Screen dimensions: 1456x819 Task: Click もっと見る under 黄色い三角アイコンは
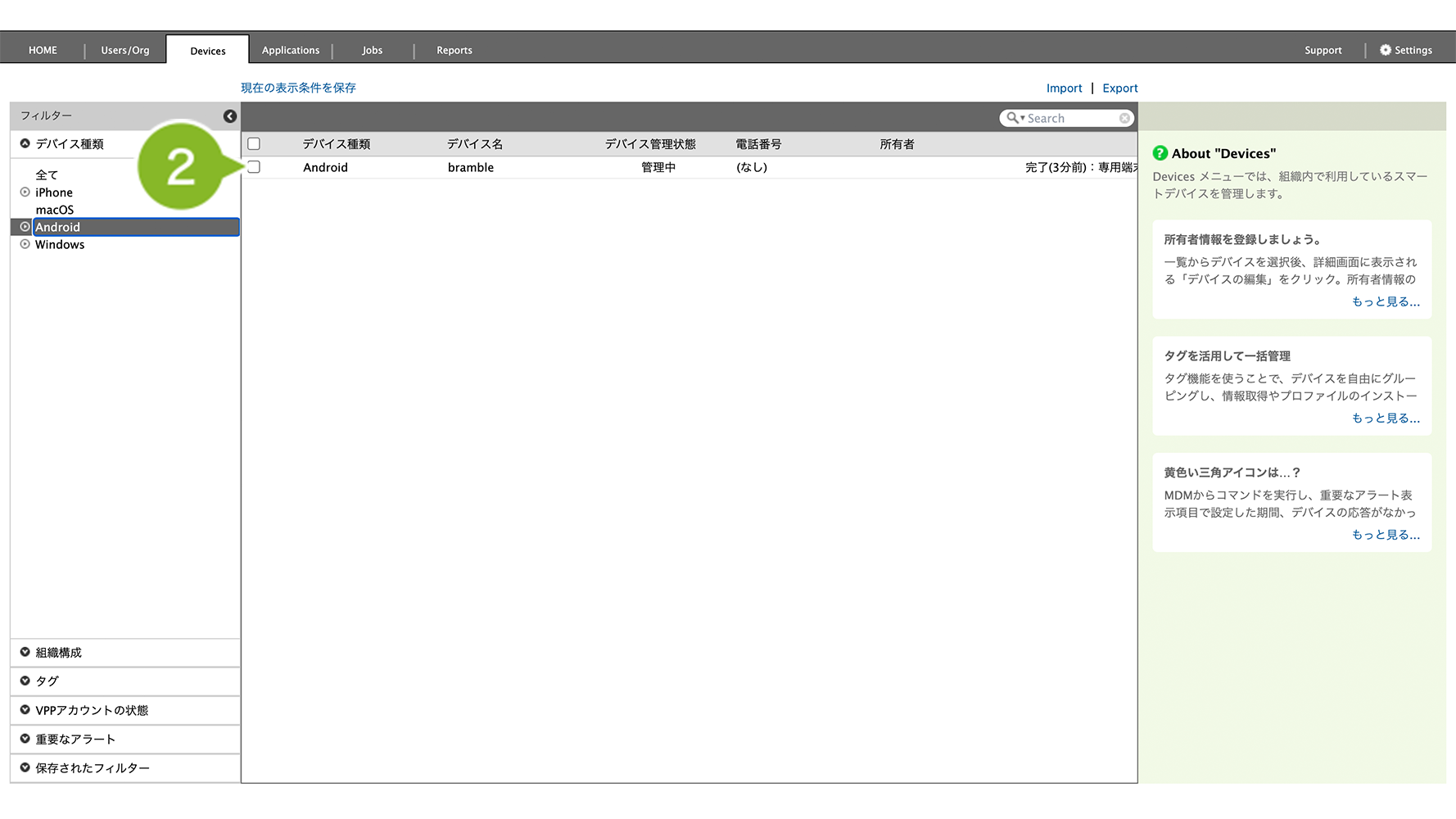coord(1386,534)
